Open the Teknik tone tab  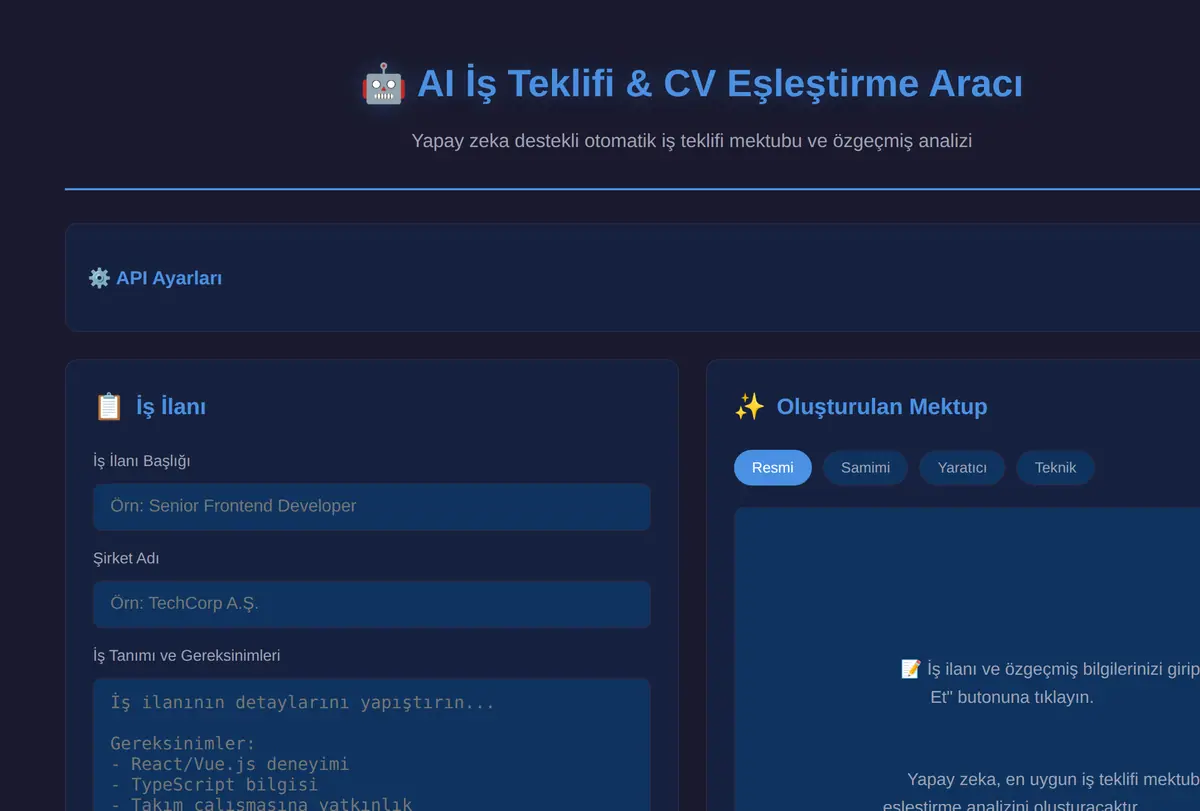pos(1055,467)
